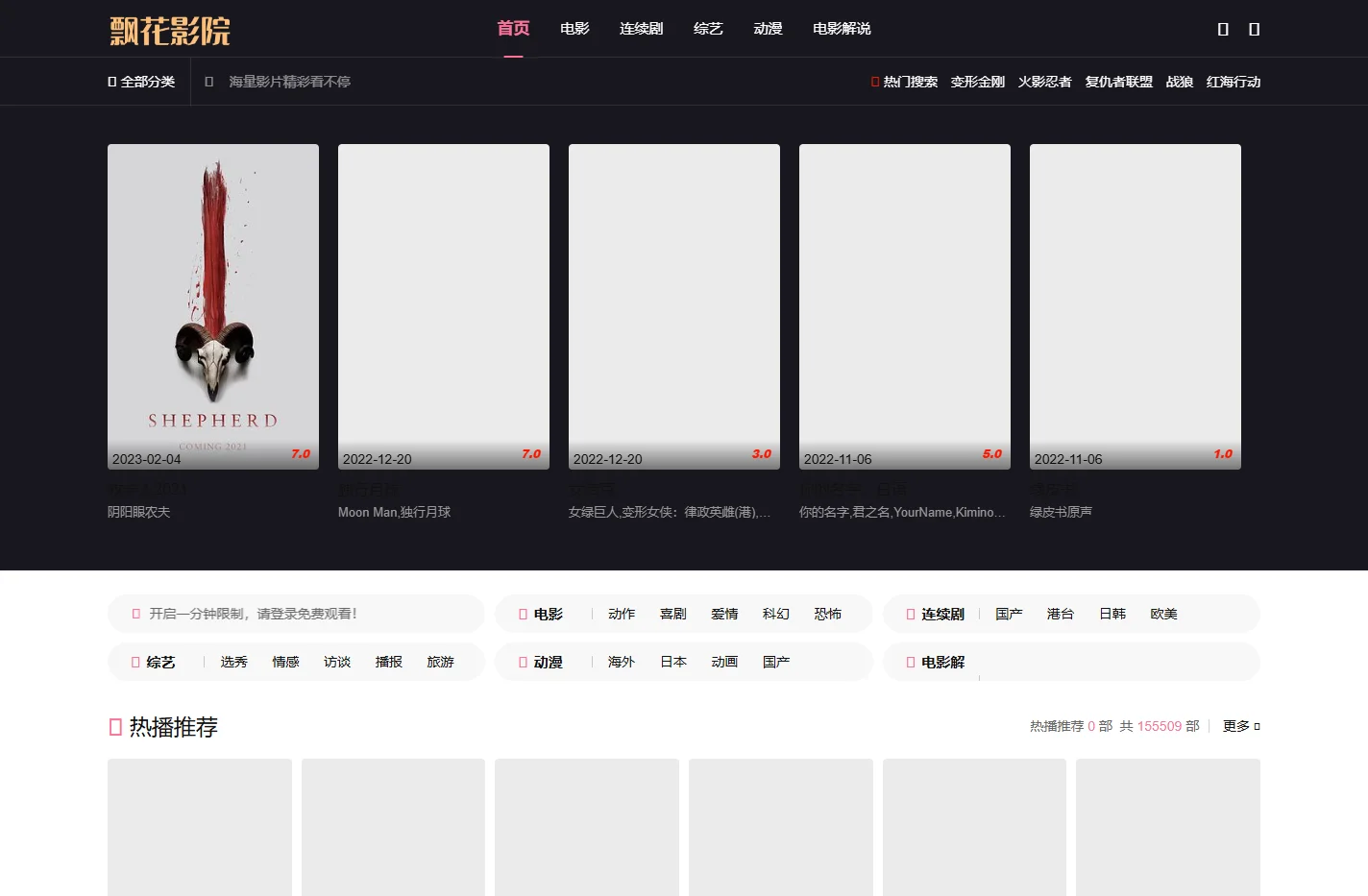Open the poster dated 2022-11-06 rated 5.0
The image size is (1368, 896).
[x=905, y=306]
